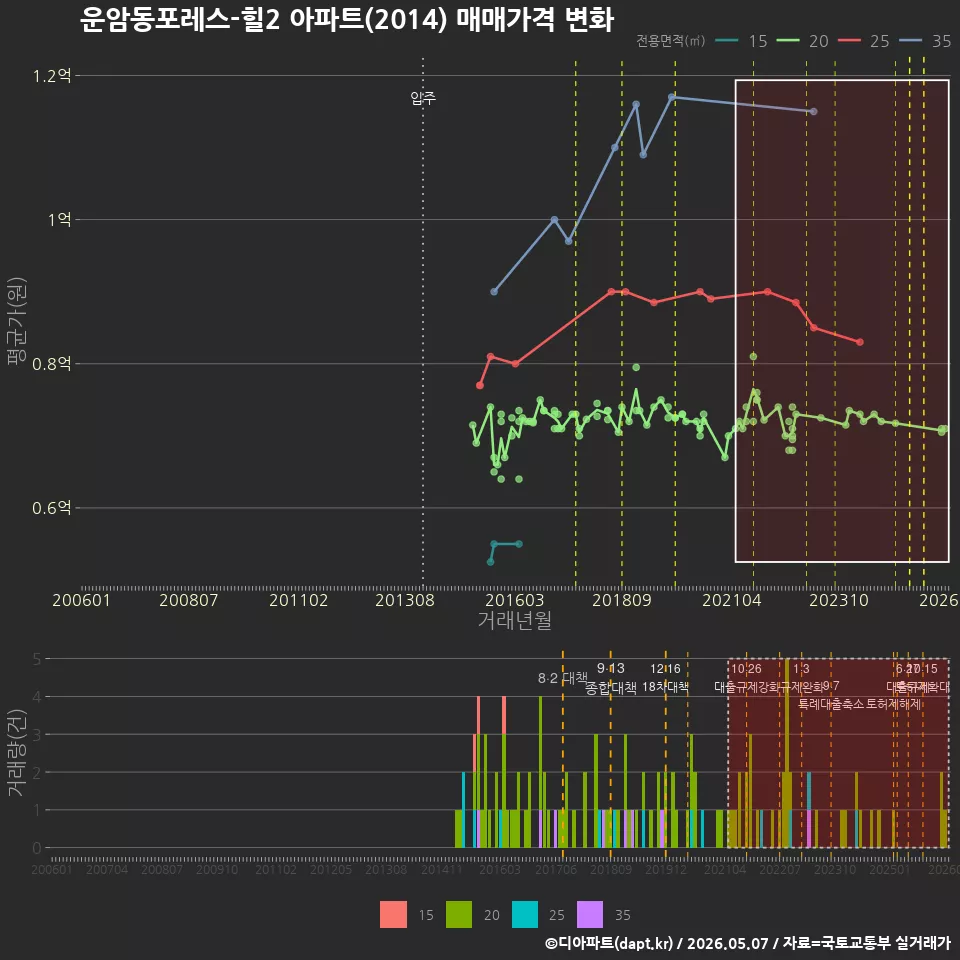Click the 0.6억 y-axis label
Screen dimensions: 960x960
[x=51, y=508]
